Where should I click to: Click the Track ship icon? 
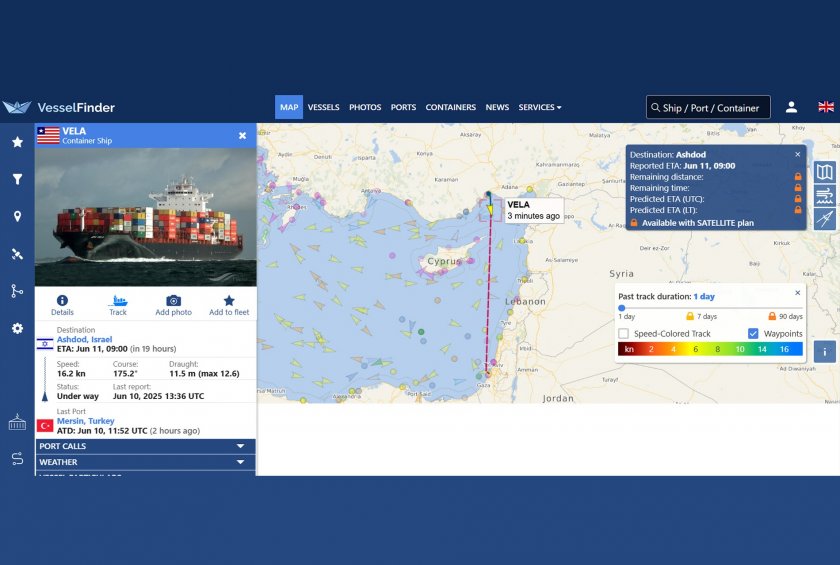[118, 300]
